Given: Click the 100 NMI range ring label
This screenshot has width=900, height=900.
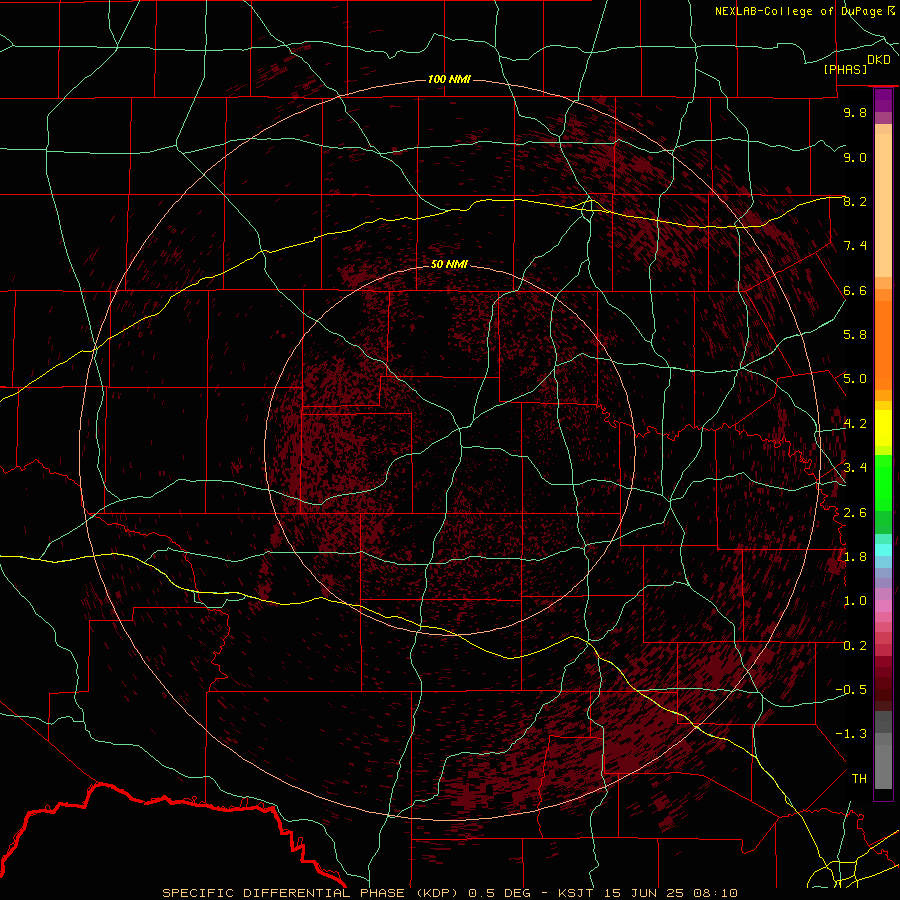Looking at the screenshot, I should point(449,79).
